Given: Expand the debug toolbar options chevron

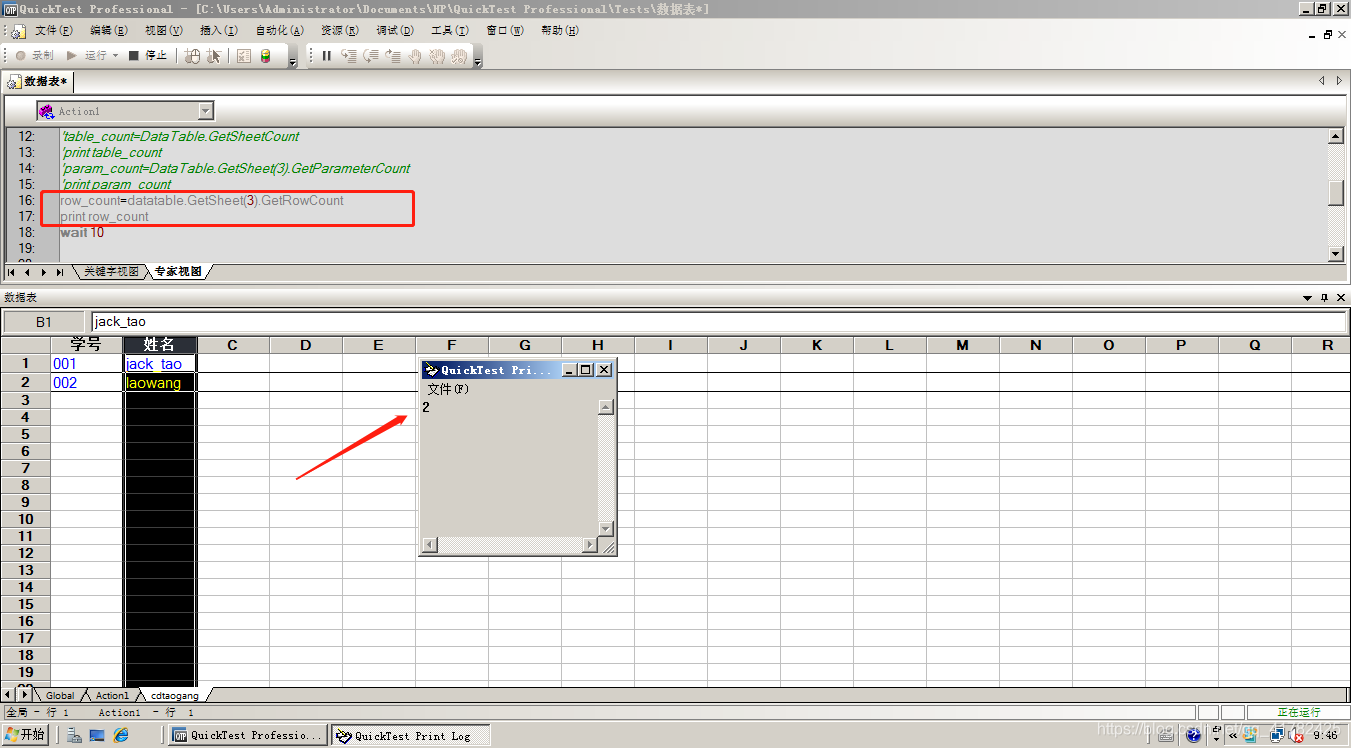Looking at the screenshot, I should tap(478, 61).
